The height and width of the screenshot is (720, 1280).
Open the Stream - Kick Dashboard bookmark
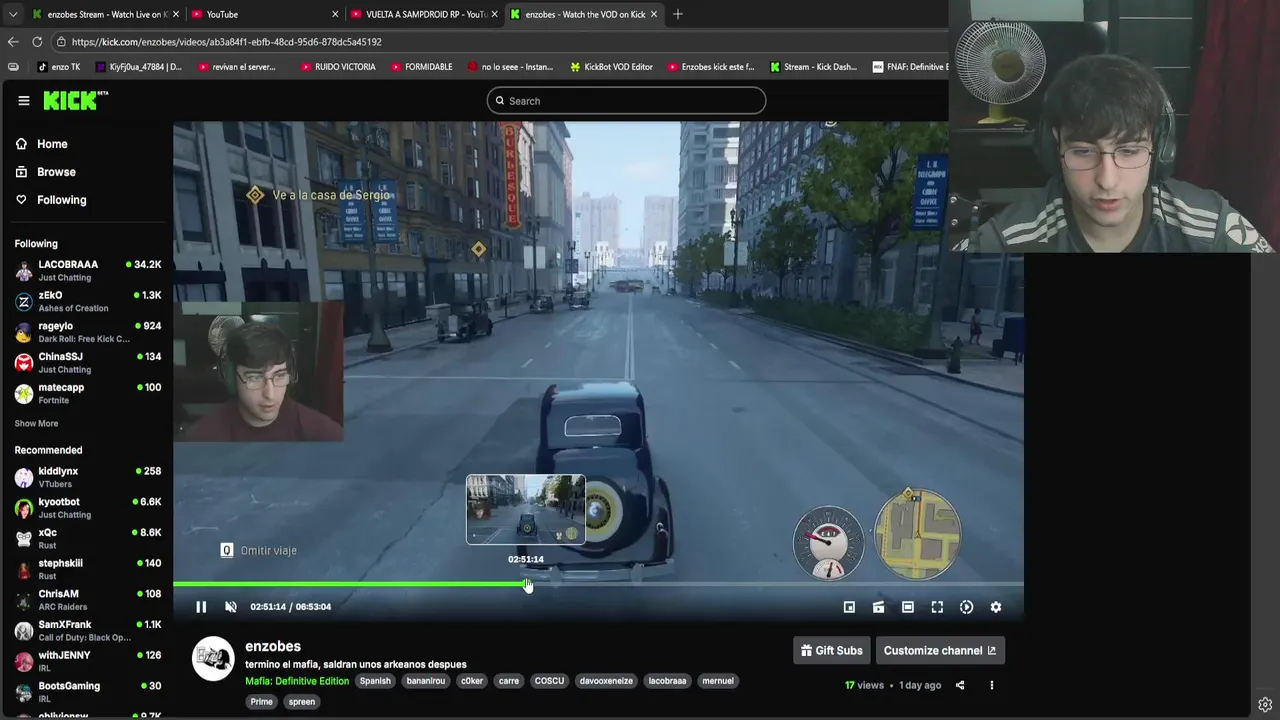coord(813,67)
